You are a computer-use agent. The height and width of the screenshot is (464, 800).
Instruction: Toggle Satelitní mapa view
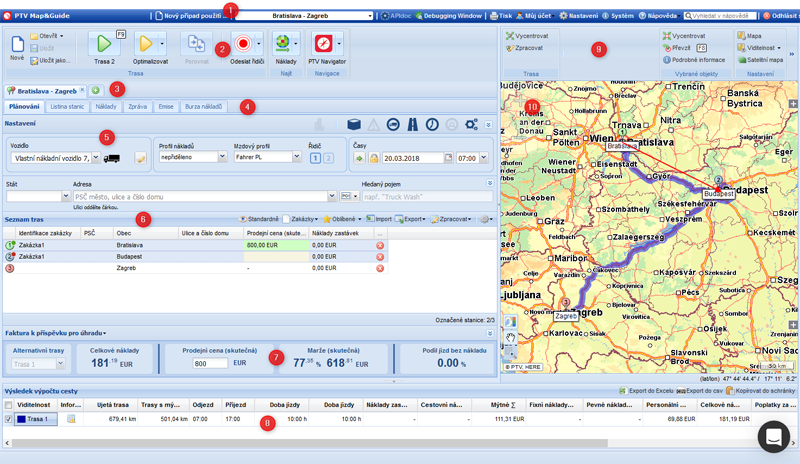pyautogui.click(x=760, y=60)
